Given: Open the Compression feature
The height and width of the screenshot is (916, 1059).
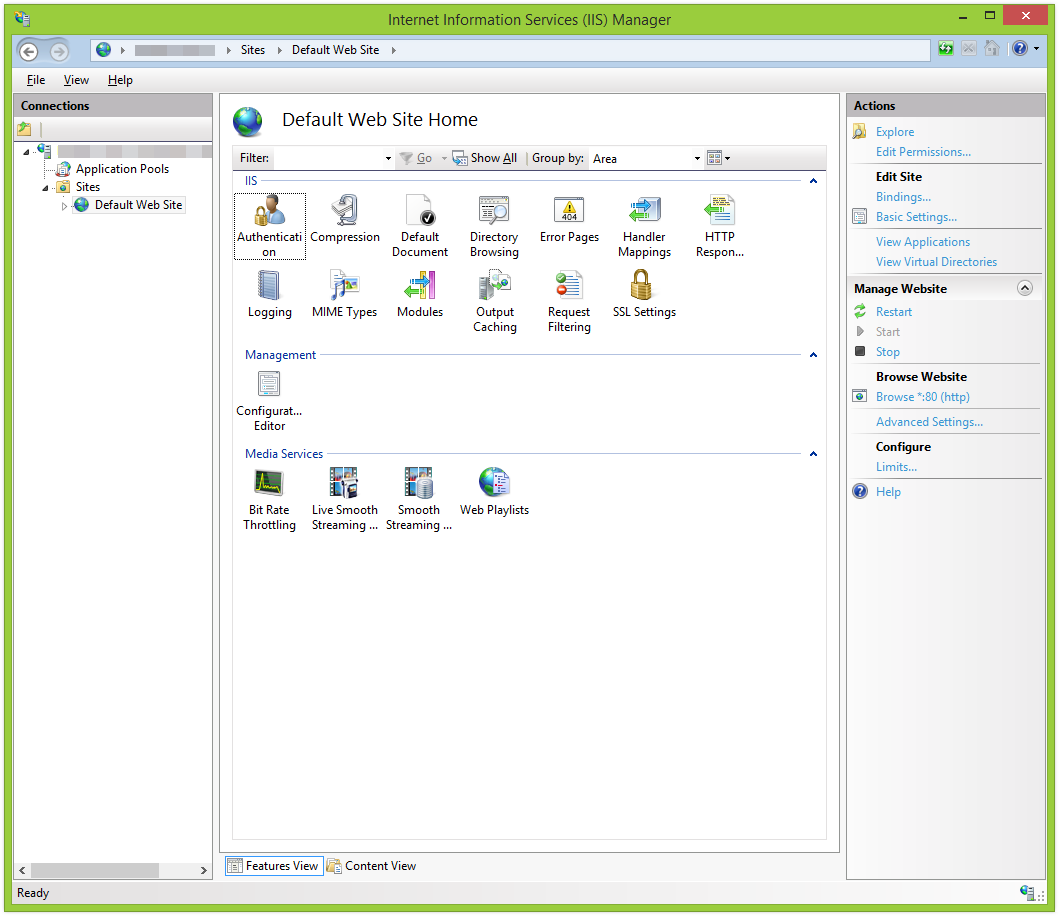Looking at the screenshot, I should tap(345, 220).
